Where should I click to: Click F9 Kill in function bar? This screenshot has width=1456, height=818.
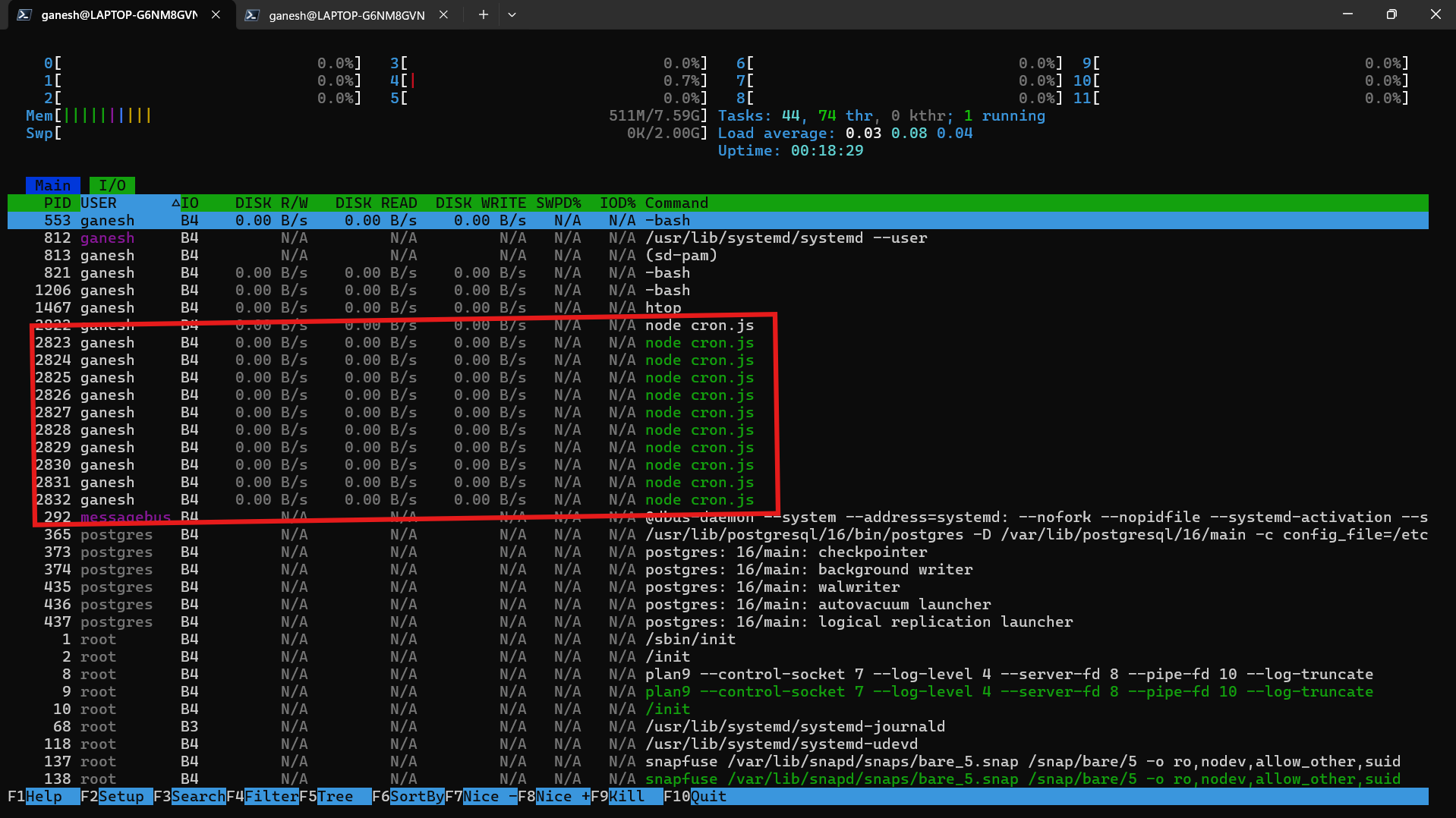click(x=626, y=796)
